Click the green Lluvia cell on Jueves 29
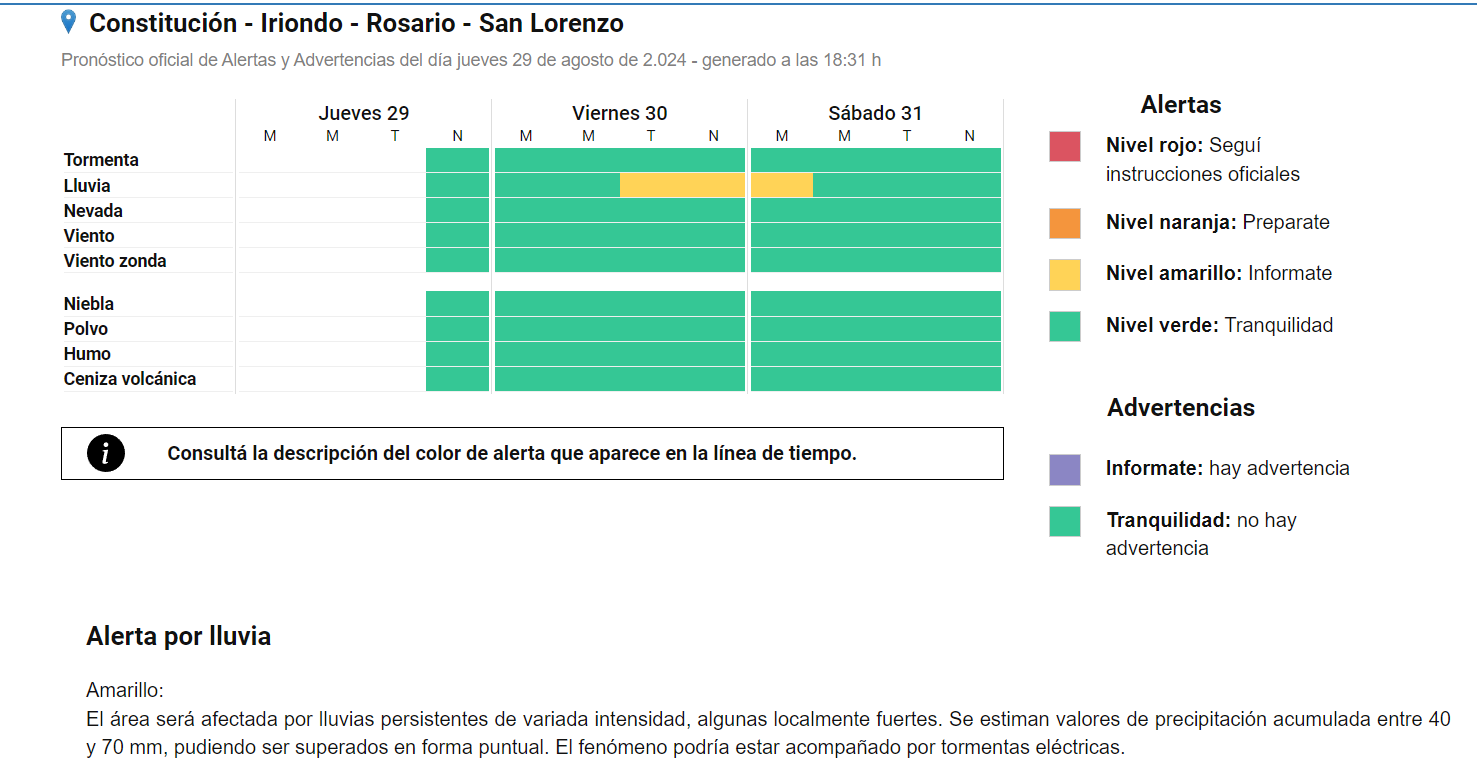The height and width of the screenshot is (775, 1477). click(458, 185)
